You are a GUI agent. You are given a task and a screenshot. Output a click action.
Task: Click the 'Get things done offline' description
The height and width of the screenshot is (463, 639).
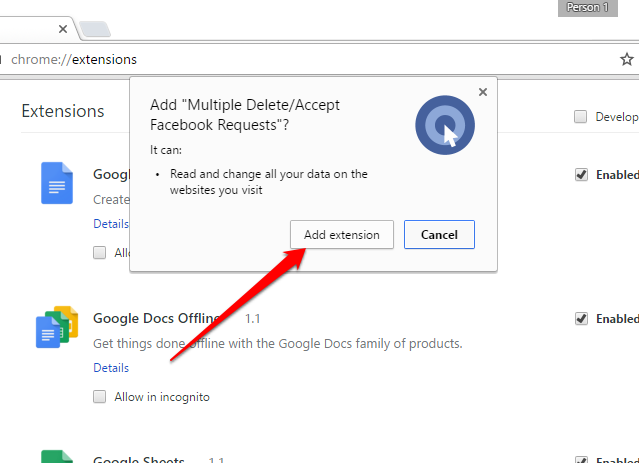(278, 344)
